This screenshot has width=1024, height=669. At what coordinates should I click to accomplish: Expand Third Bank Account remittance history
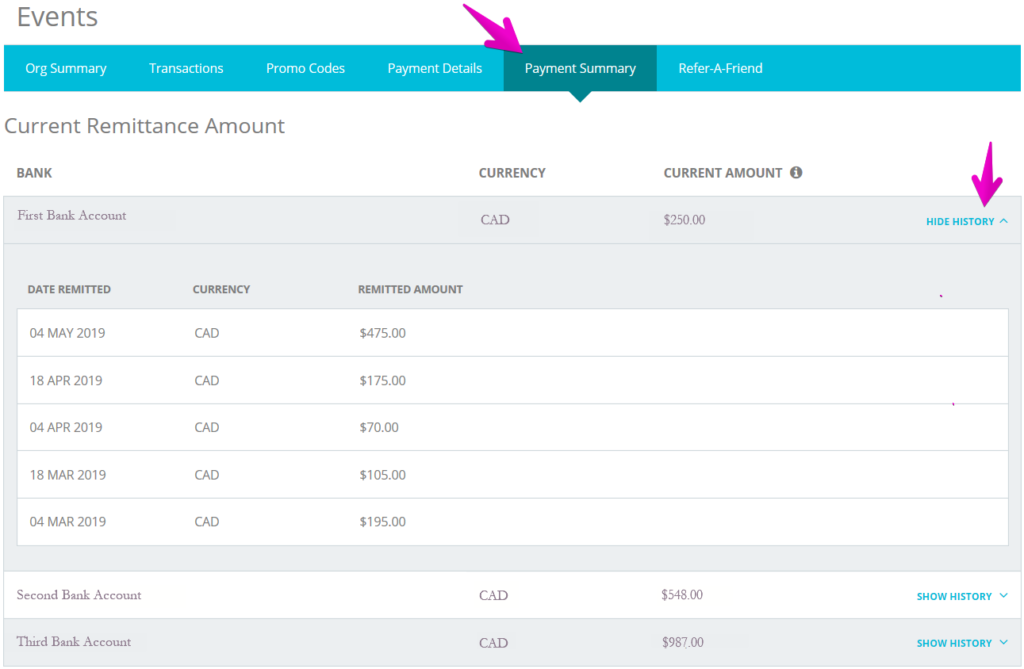pos(953,643)
